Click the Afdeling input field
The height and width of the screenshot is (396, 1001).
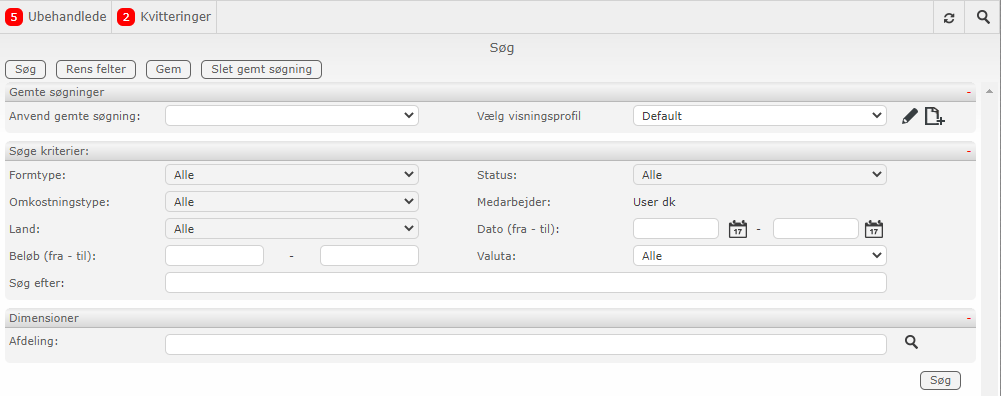pyautogui.click(x=526, y=344)
